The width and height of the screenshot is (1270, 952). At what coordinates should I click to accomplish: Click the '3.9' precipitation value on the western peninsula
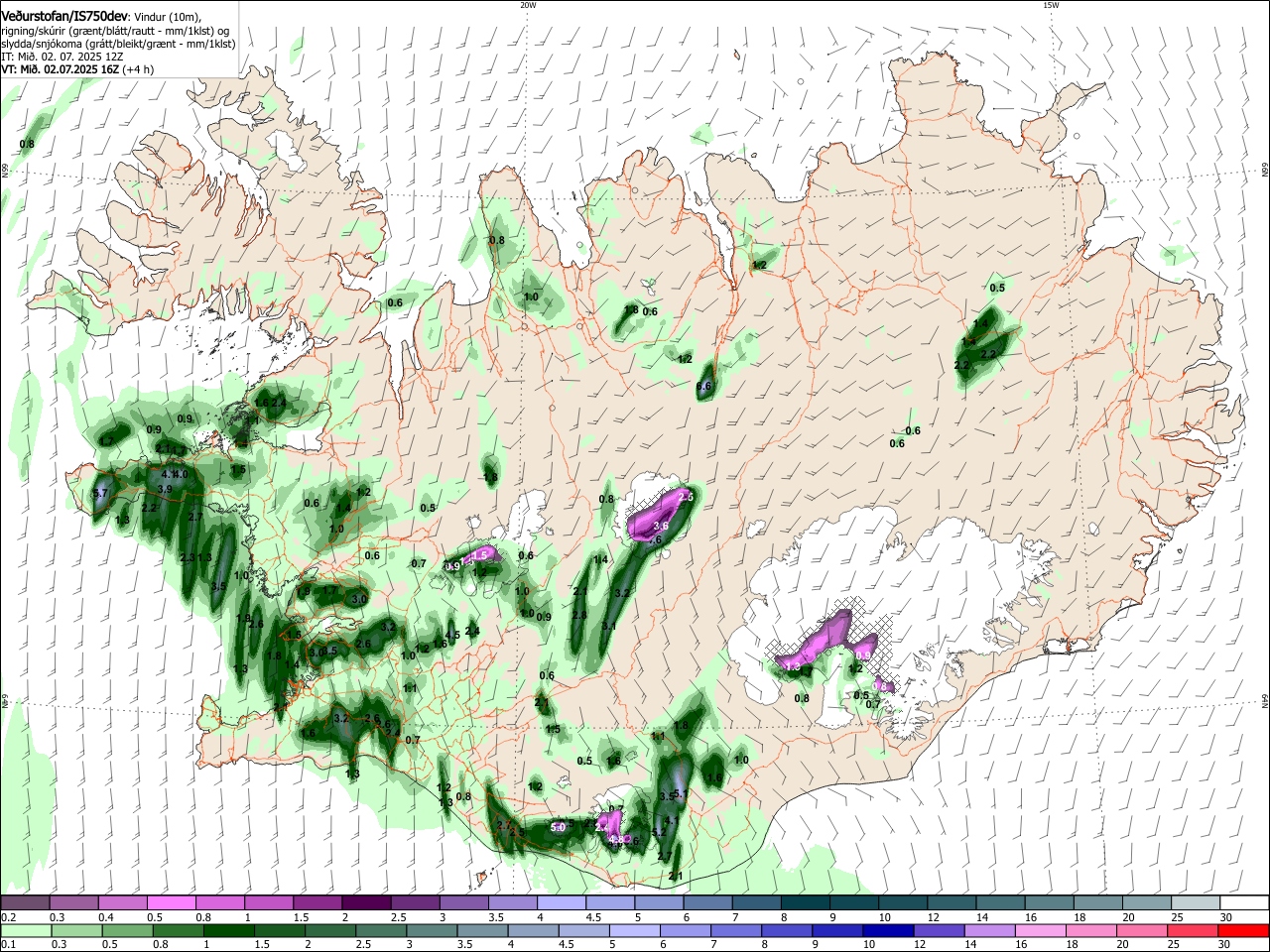tap(165, 489)
